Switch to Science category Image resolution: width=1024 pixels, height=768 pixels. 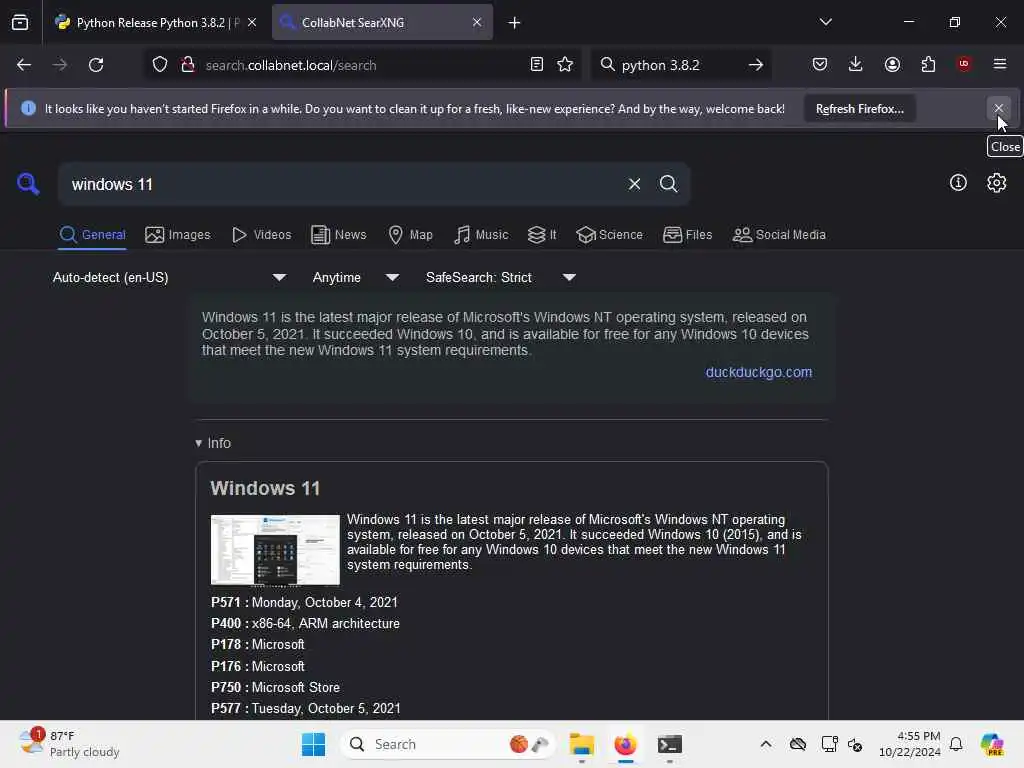610,234
